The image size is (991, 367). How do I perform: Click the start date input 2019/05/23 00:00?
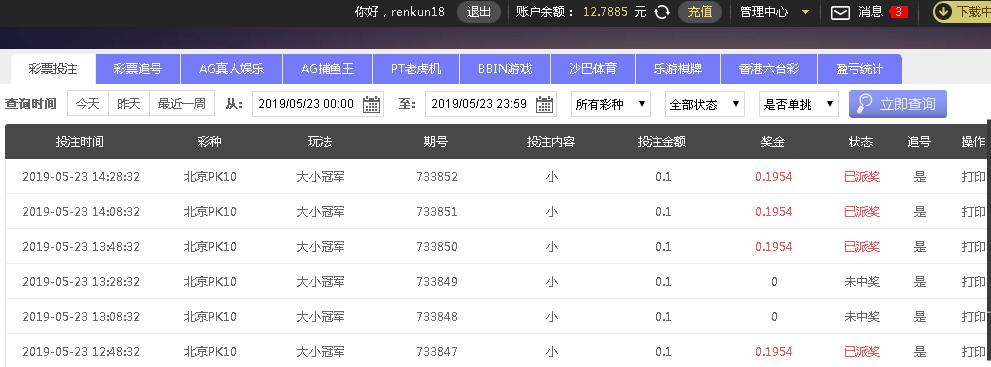(x=318, y=104)
